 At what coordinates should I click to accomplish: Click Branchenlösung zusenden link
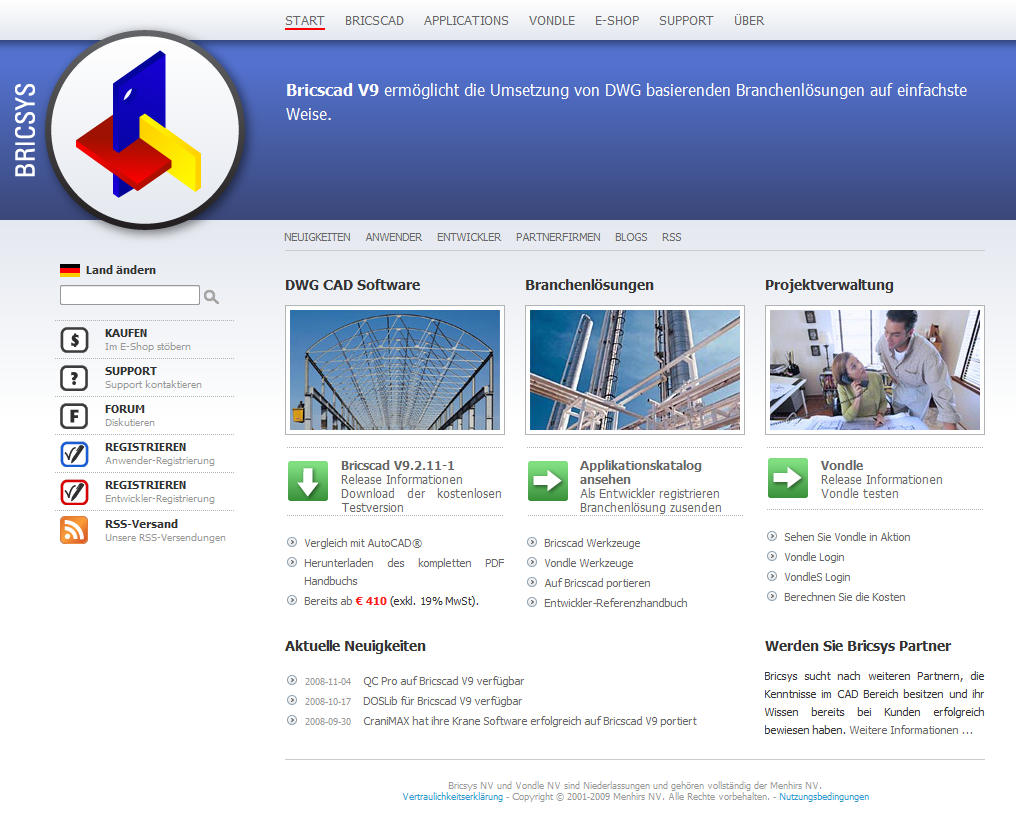651,508
